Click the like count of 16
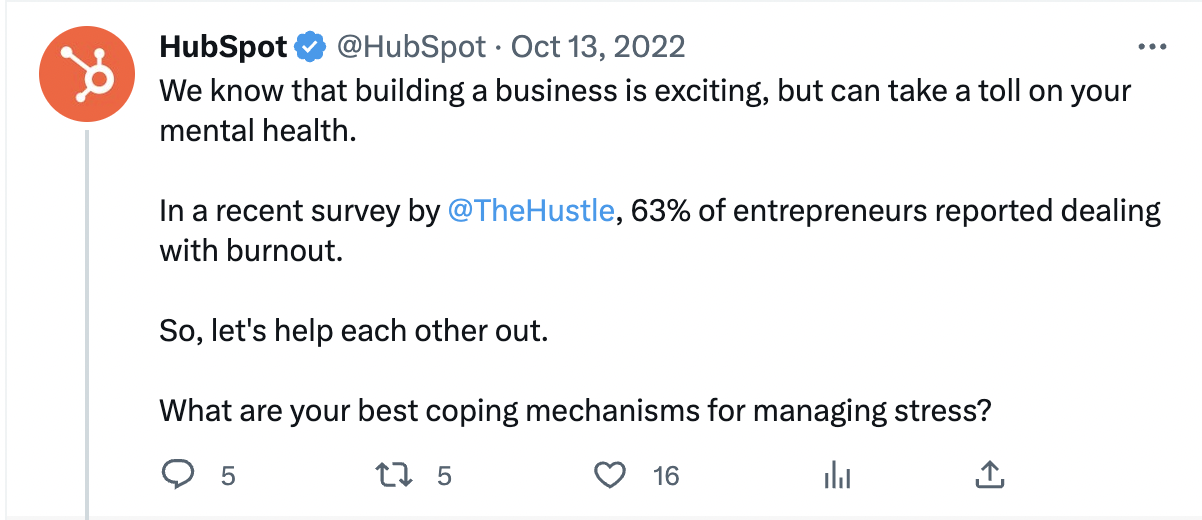This screenshot has height=520, width=1202. coord(666,476)
